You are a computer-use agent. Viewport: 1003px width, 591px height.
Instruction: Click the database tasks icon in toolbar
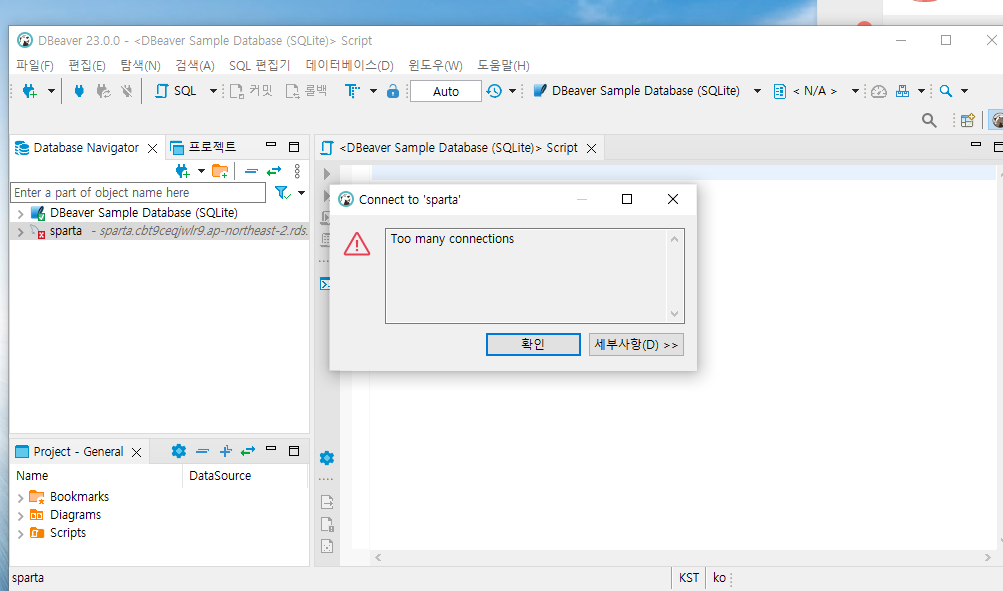(x=903, y=91)
